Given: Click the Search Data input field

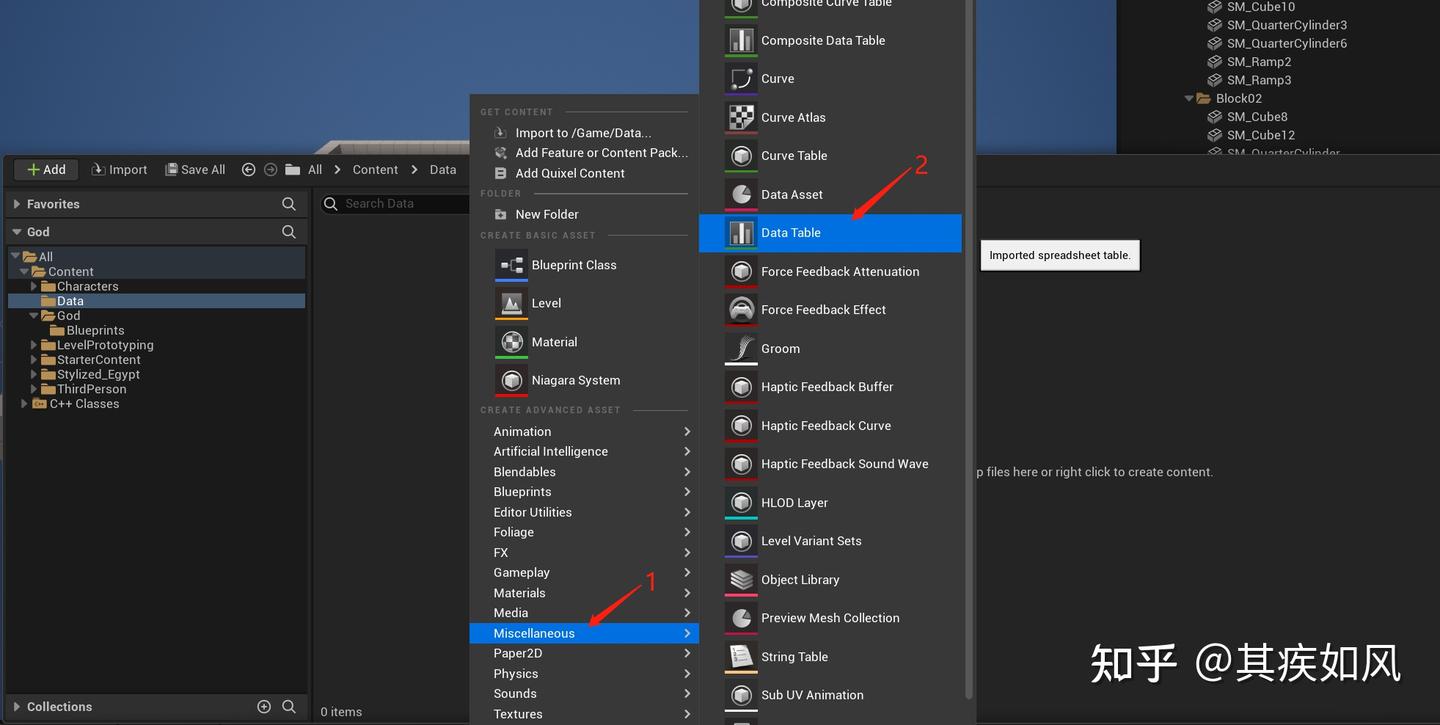Looking at the screenshot, I should click(396, 204).
